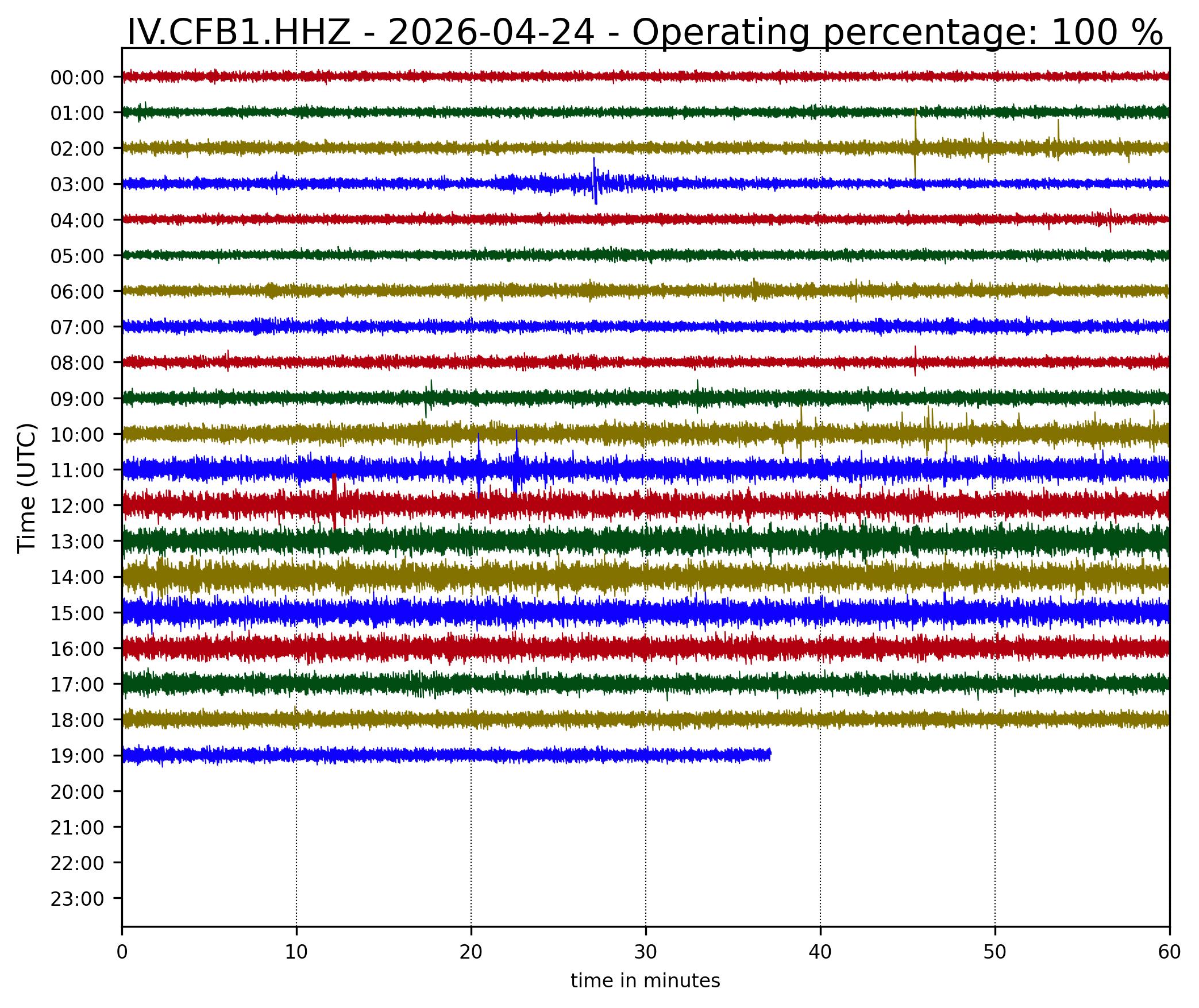Click the Operating percentage 100 % text

pos(897,32)
